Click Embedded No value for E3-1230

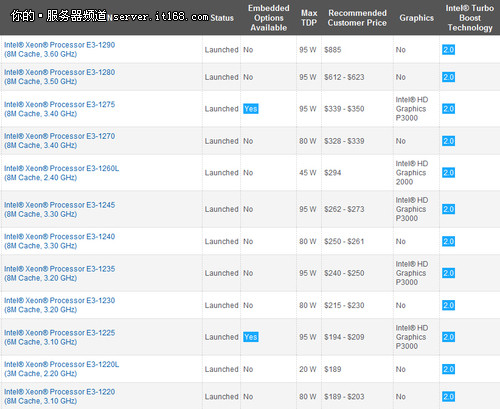(x=248, y=305)
